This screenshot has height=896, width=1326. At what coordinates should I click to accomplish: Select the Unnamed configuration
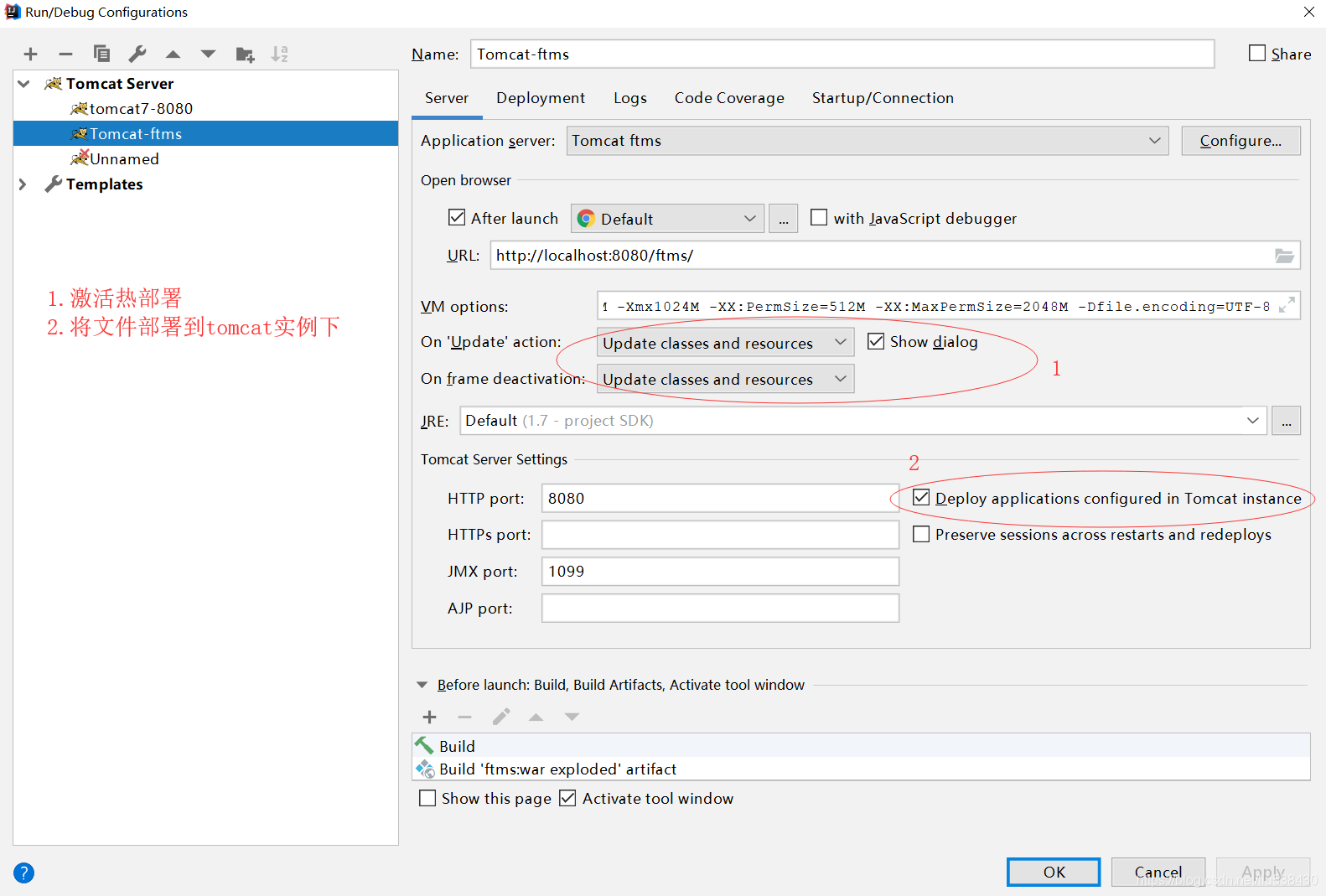(205, 159)
